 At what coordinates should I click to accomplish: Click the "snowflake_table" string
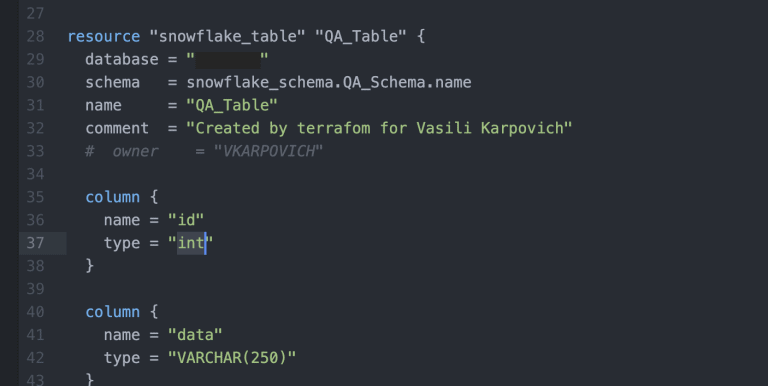pyautogui.click(x=227, y=36)
